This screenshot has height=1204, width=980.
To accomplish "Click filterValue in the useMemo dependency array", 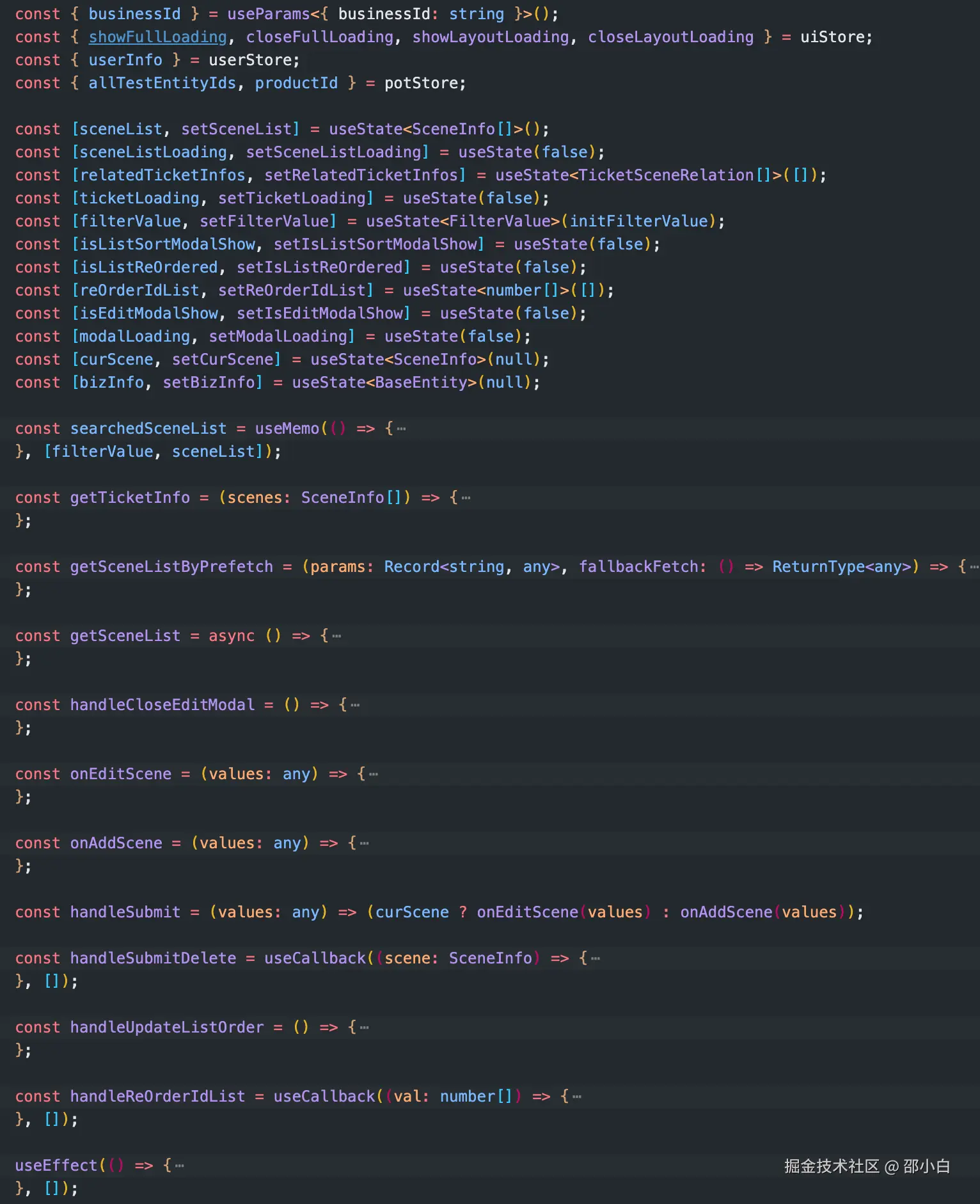I will click(102, 452).
